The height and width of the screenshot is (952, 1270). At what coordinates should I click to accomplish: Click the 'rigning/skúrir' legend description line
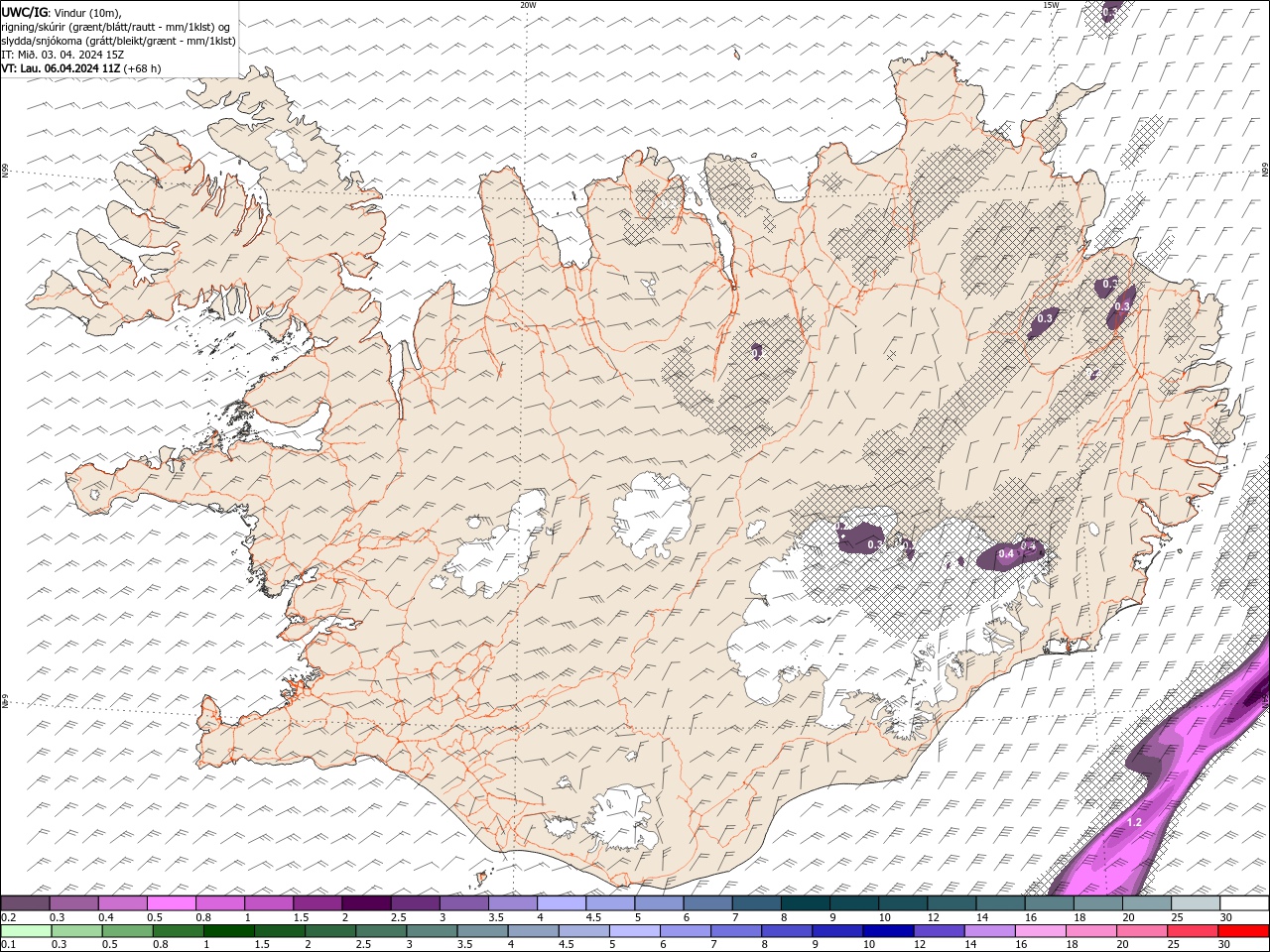tap(118, 26)
